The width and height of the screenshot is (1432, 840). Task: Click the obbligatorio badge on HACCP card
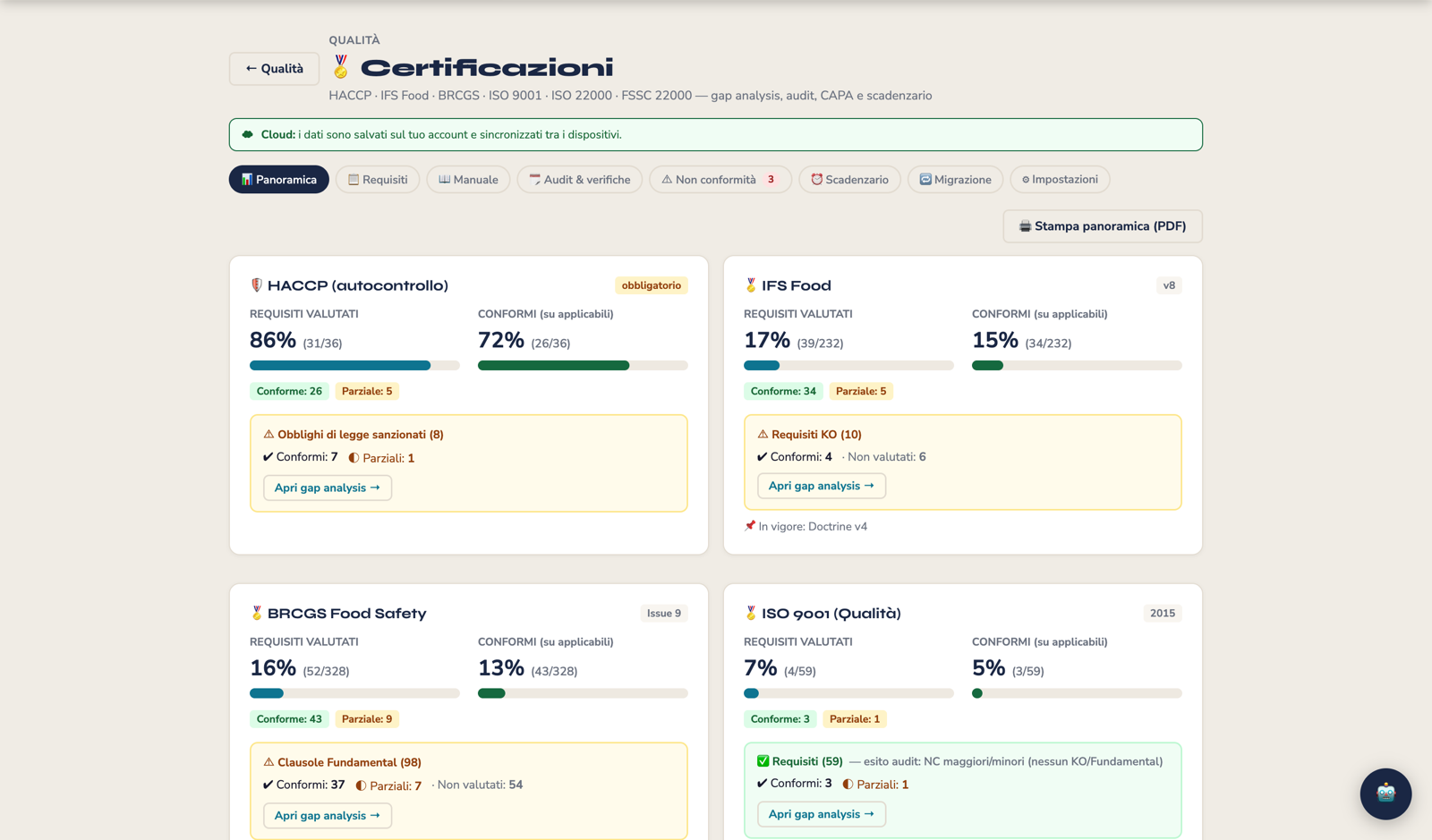pos(652,285)
